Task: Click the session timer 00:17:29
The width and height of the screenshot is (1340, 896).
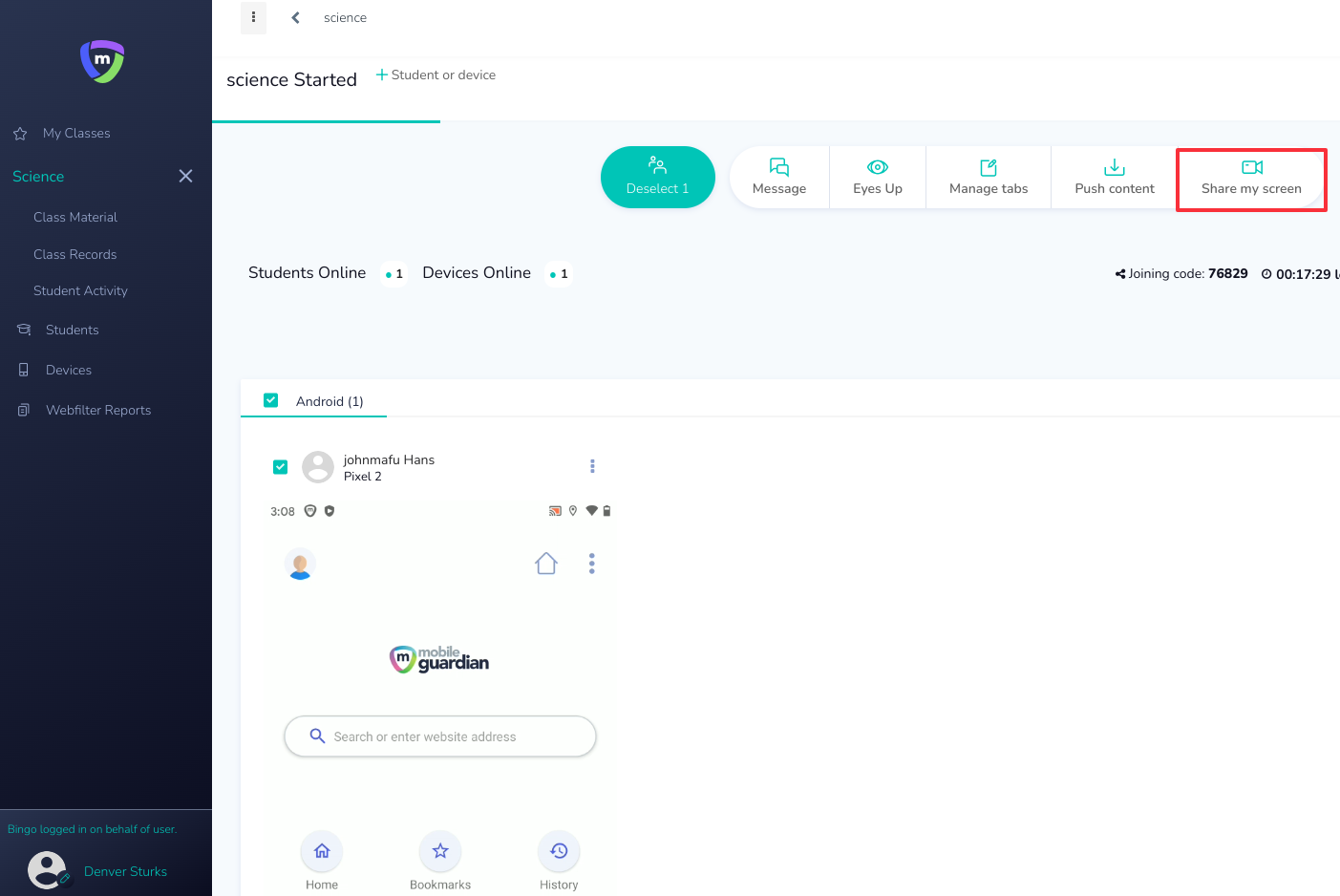Action: (1303, 274)
